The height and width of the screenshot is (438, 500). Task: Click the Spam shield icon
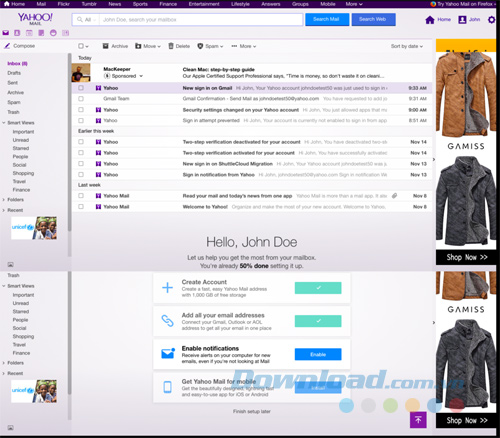tap(200, 46)
